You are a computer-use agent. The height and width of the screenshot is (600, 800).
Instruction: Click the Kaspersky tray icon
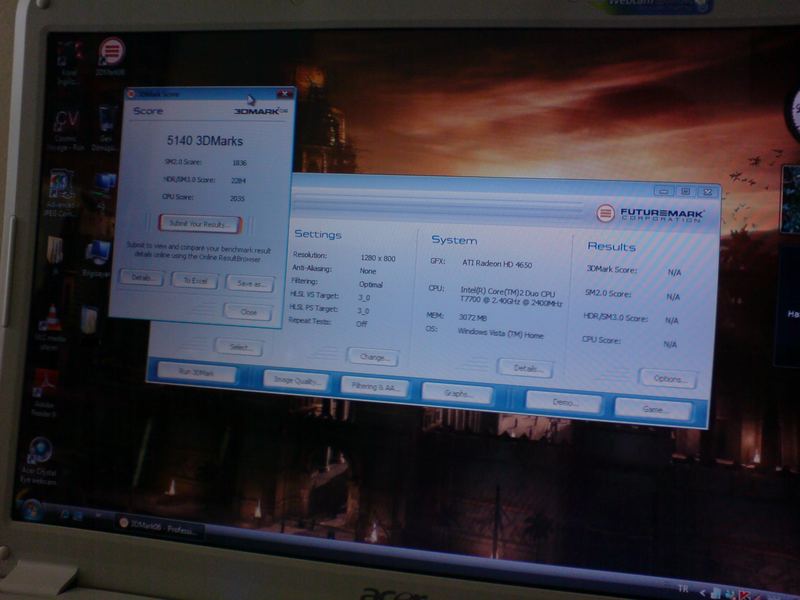point(744,594)
